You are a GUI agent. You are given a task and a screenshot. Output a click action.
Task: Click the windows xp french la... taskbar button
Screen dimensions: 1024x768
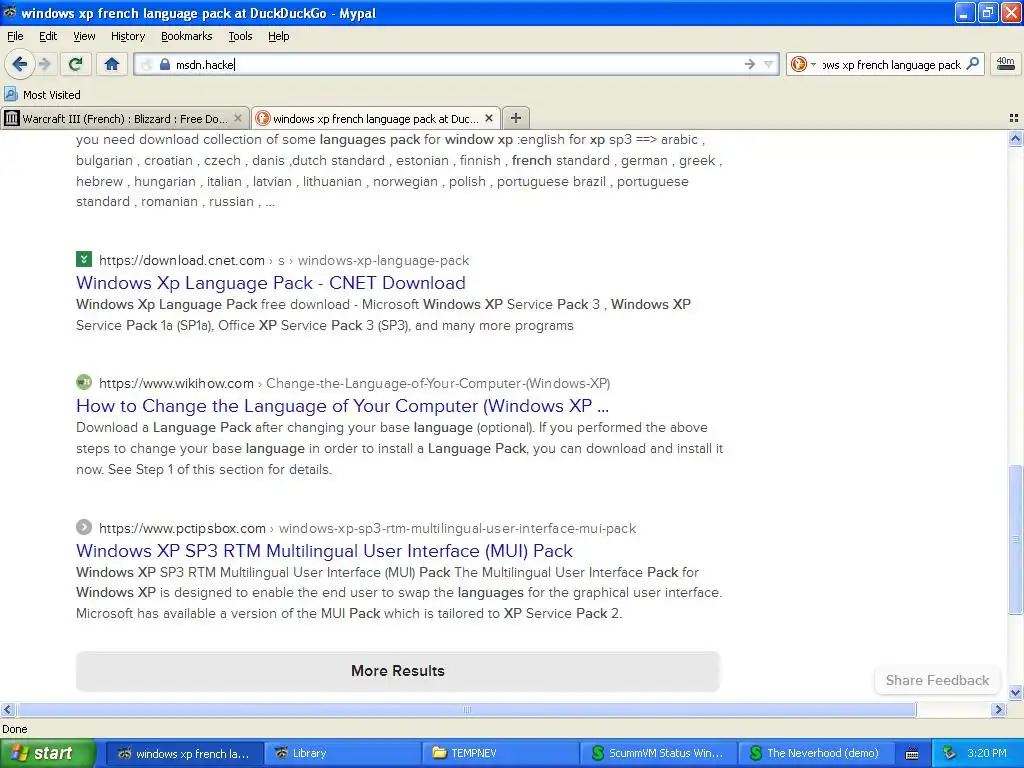(x=184, y=753)
